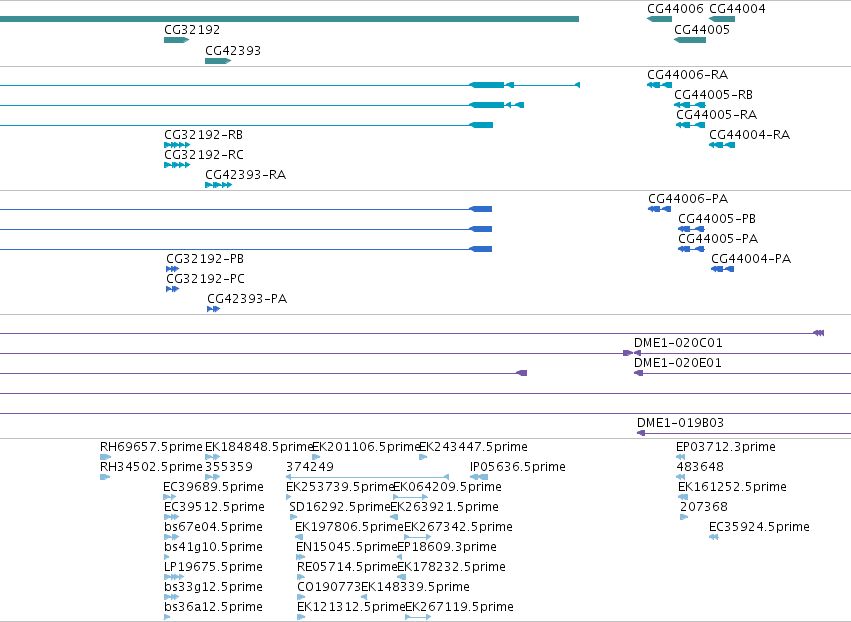Image resolution: width=851 pixels, height=622 pixels.
Task: Select the EC35924.5prime EST glyph
Action: click(x=714, y=537)
